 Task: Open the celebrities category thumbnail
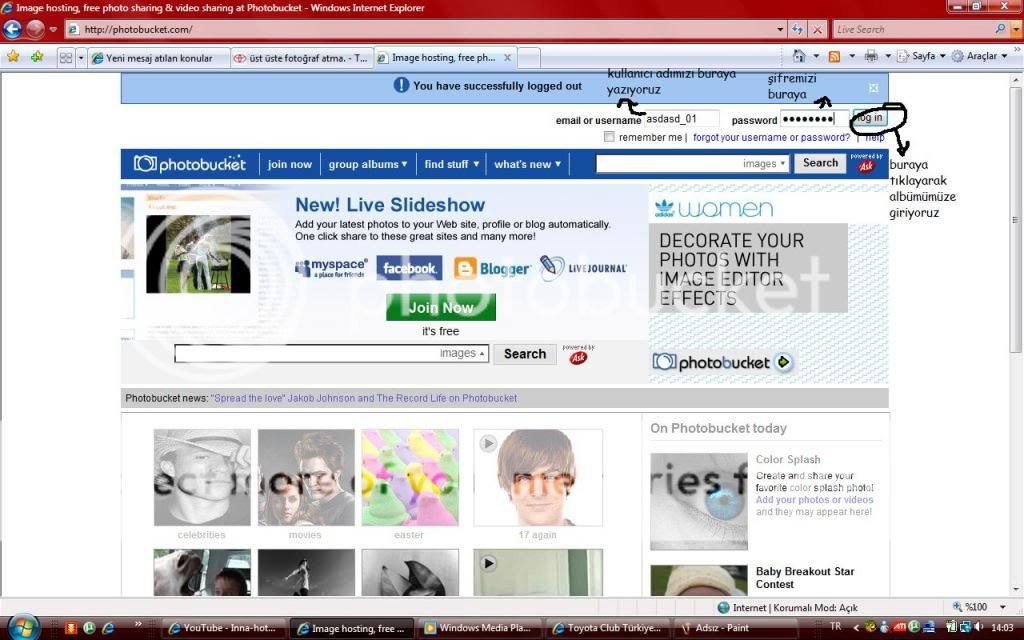[x=202, y=478]
